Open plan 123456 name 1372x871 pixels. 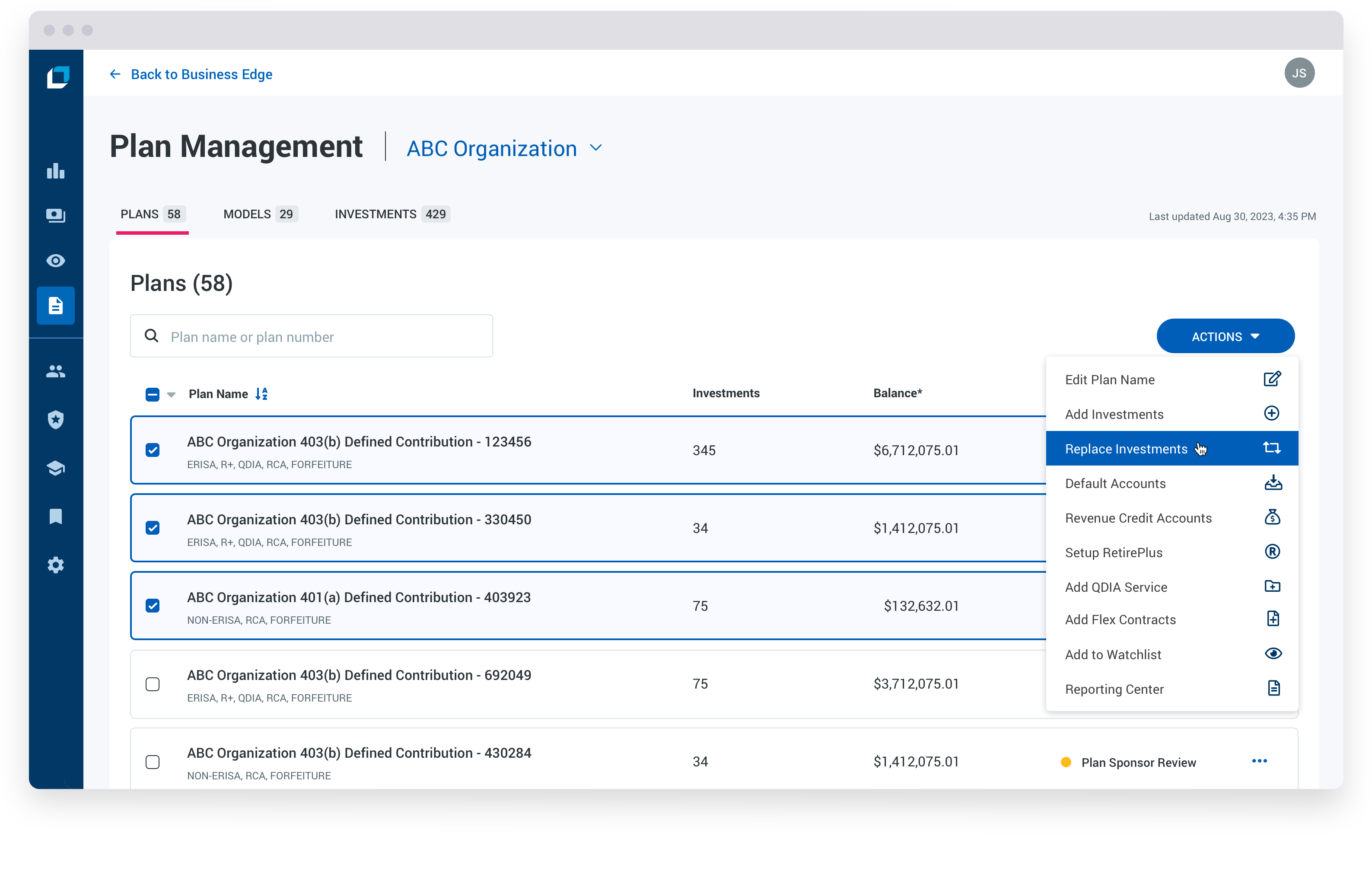coord(359,442)
